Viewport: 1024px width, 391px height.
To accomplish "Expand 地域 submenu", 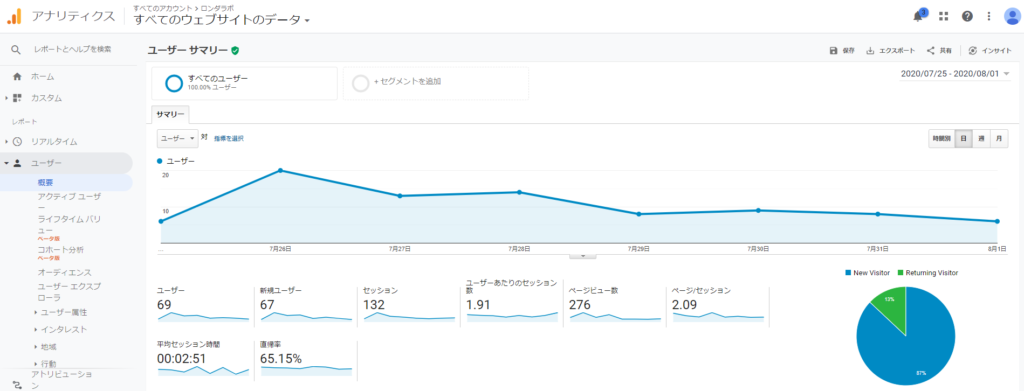I will click(x=45, y=347).
